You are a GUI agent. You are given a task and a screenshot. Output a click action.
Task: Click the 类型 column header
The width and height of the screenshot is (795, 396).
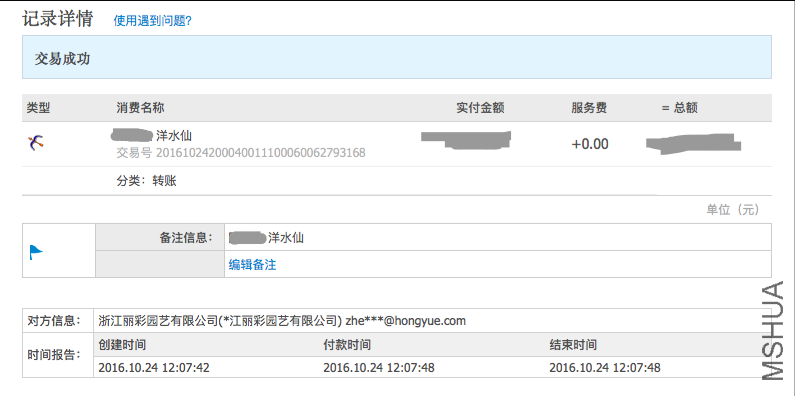click(39, 107)
